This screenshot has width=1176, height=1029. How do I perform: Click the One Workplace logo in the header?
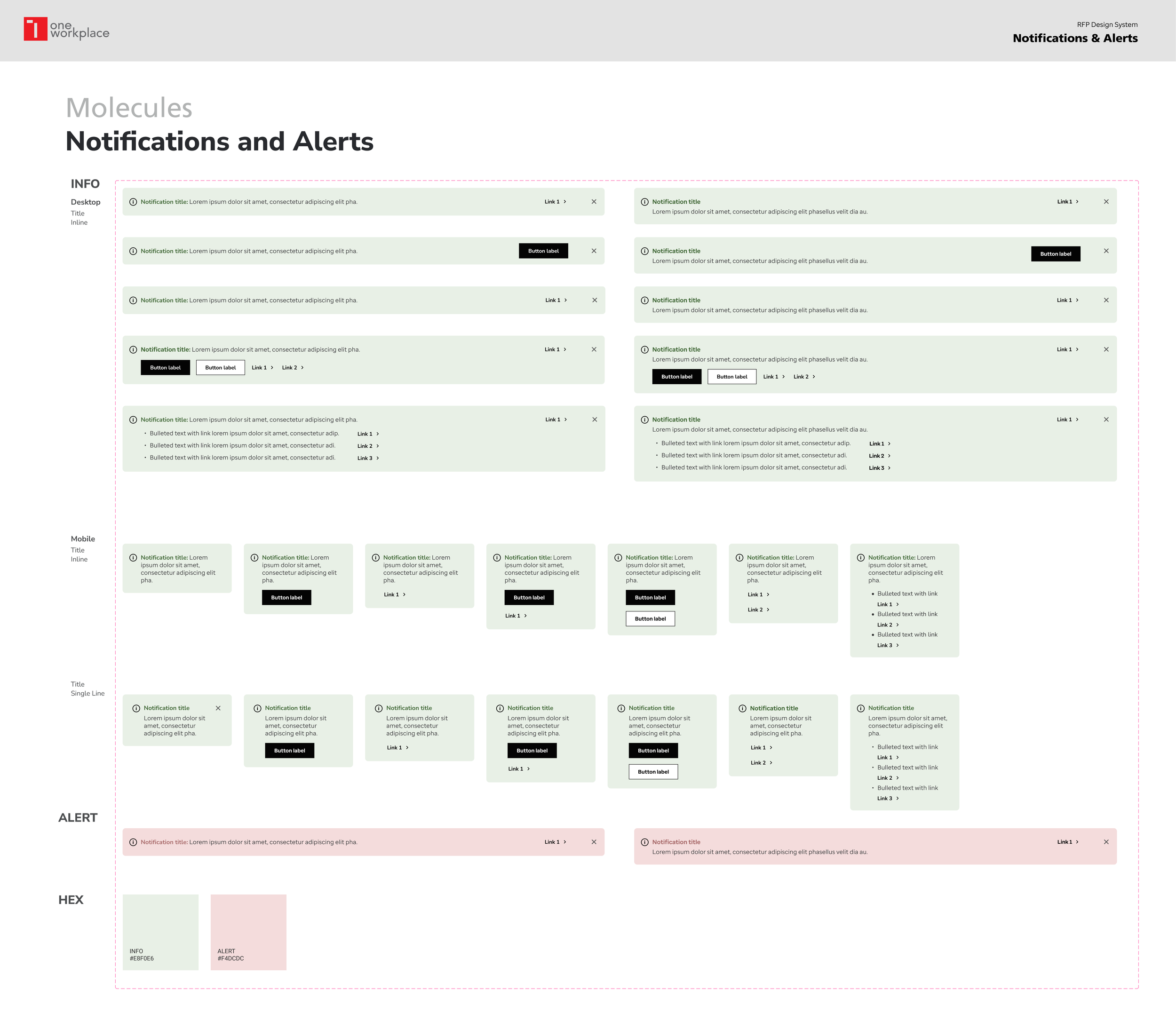(66, 29)
